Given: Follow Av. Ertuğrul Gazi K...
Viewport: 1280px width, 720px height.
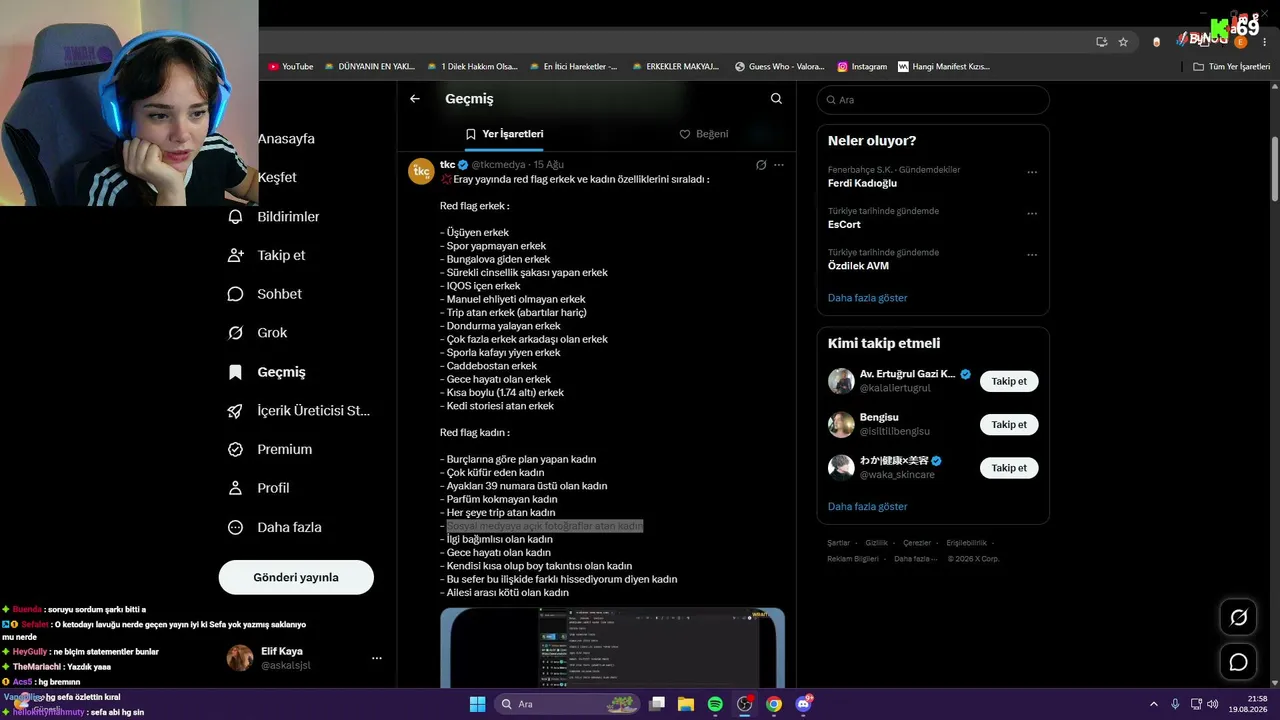Looking at the screenshot, I should click(x=1009, y=381).
